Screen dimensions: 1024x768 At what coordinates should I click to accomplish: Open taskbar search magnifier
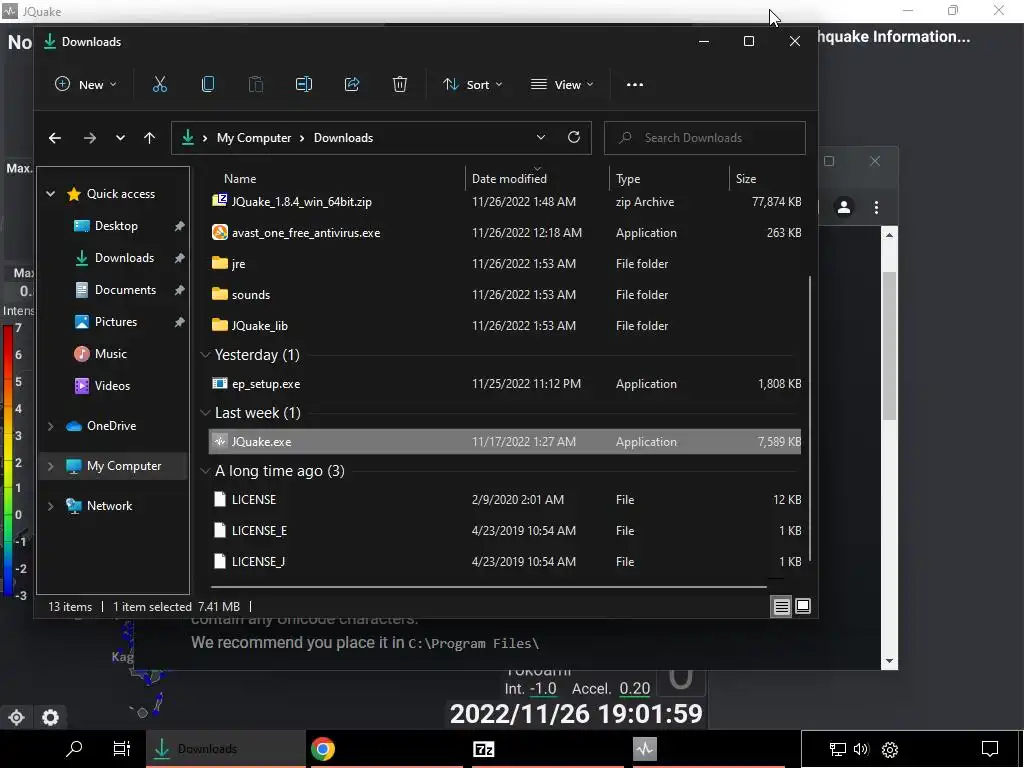click(x=74, y=748)
